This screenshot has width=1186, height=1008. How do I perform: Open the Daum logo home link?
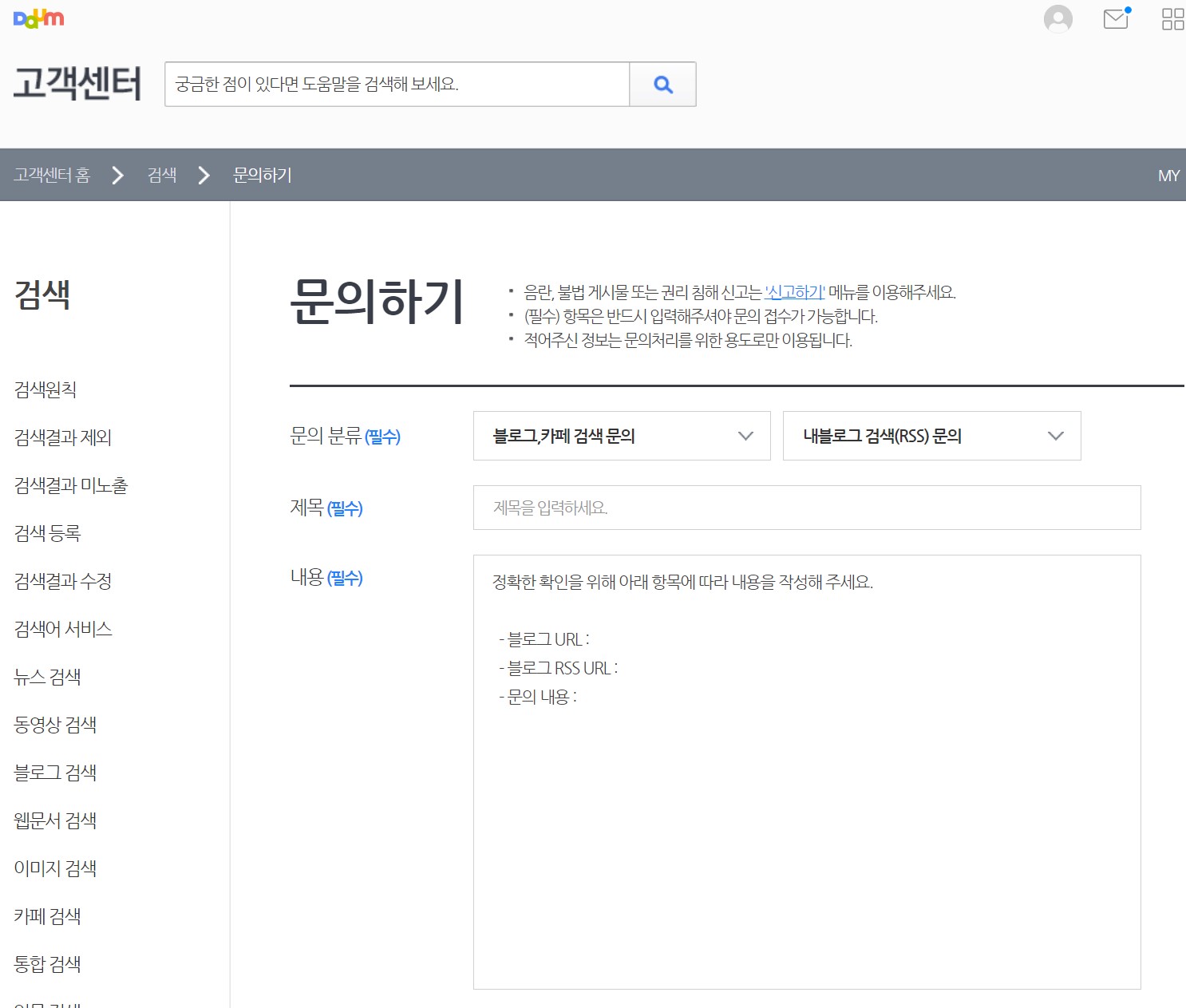coord(38,18)
